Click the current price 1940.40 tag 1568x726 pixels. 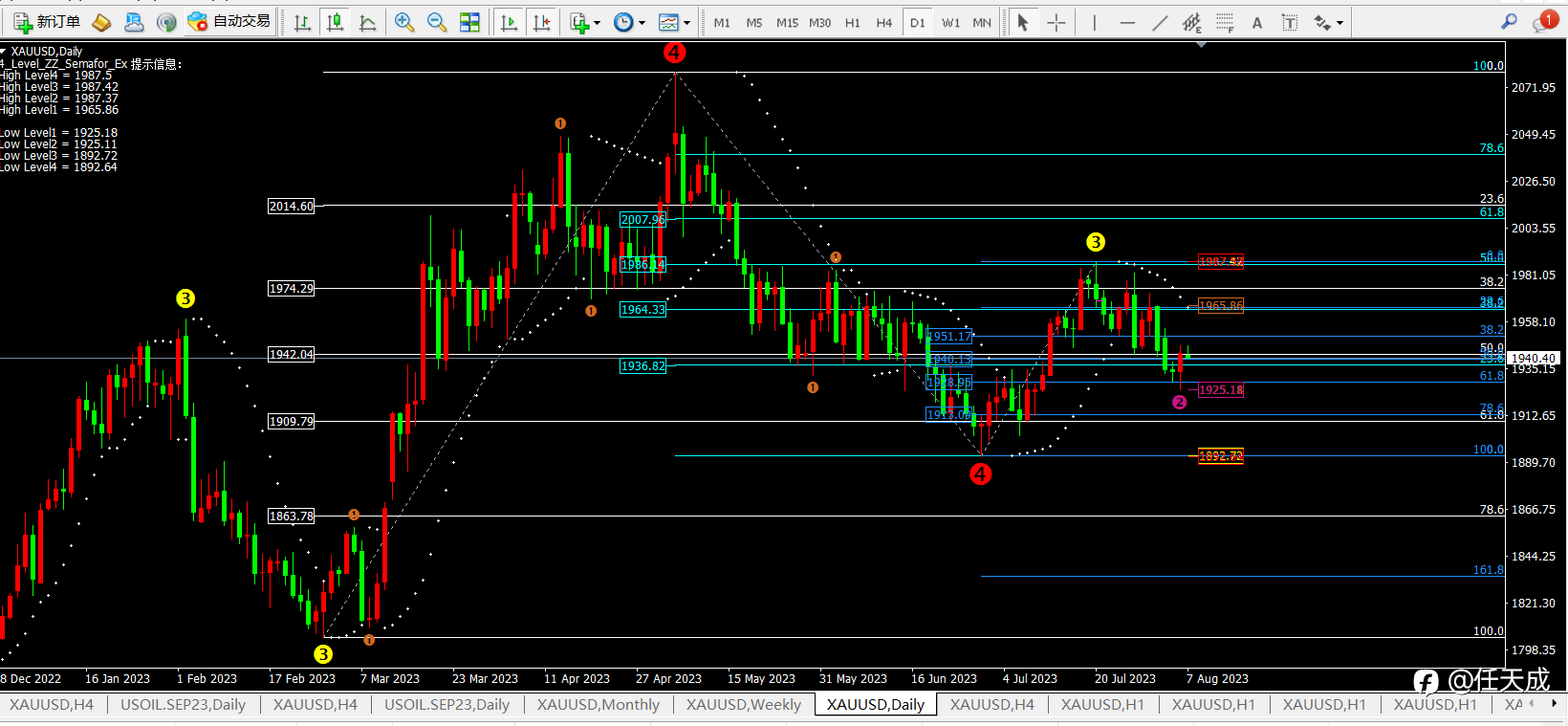click(1534, 358)
